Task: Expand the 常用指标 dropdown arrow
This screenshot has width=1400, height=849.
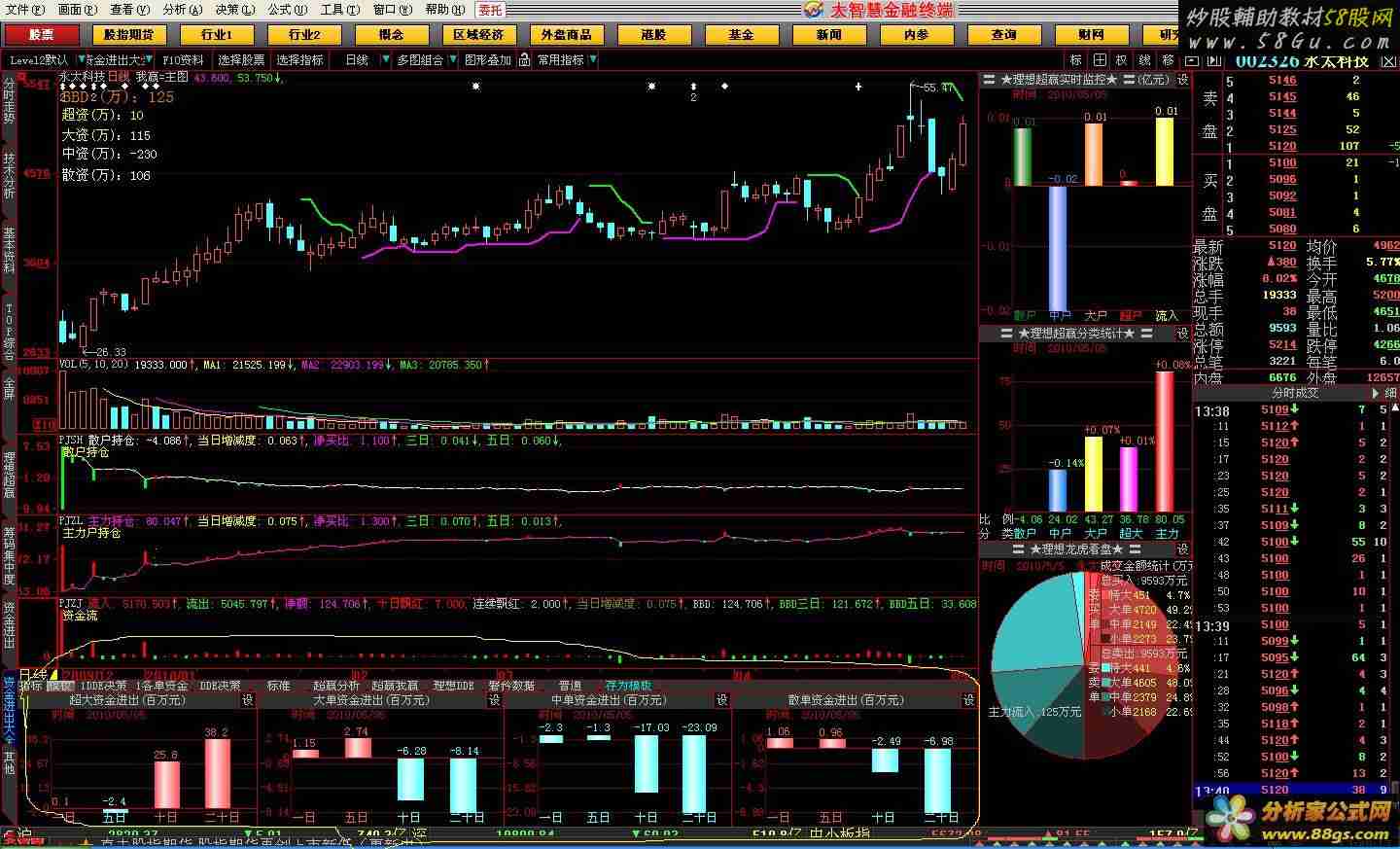Action: (x=594, y=59)
